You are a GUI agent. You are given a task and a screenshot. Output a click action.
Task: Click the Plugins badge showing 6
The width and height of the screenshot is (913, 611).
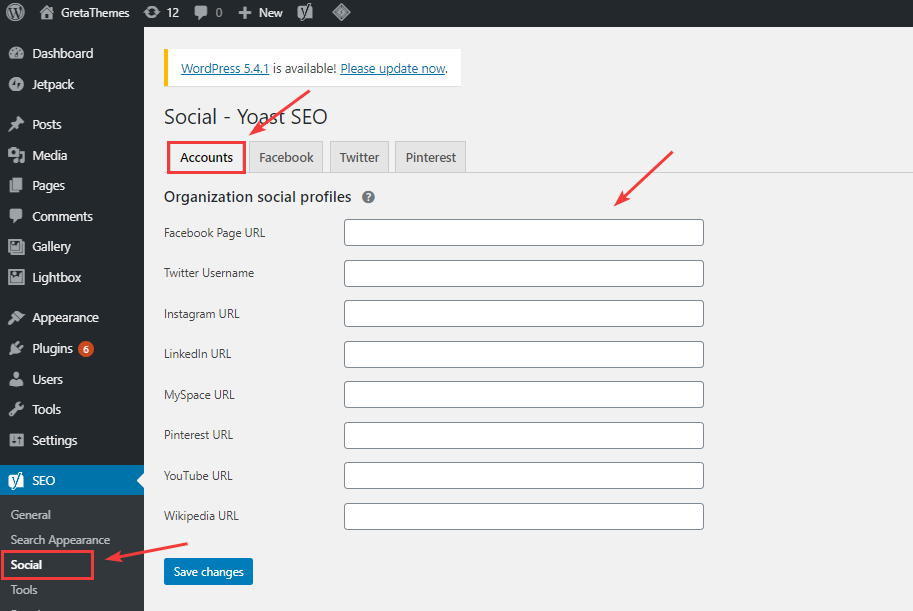tap(86, 349)
